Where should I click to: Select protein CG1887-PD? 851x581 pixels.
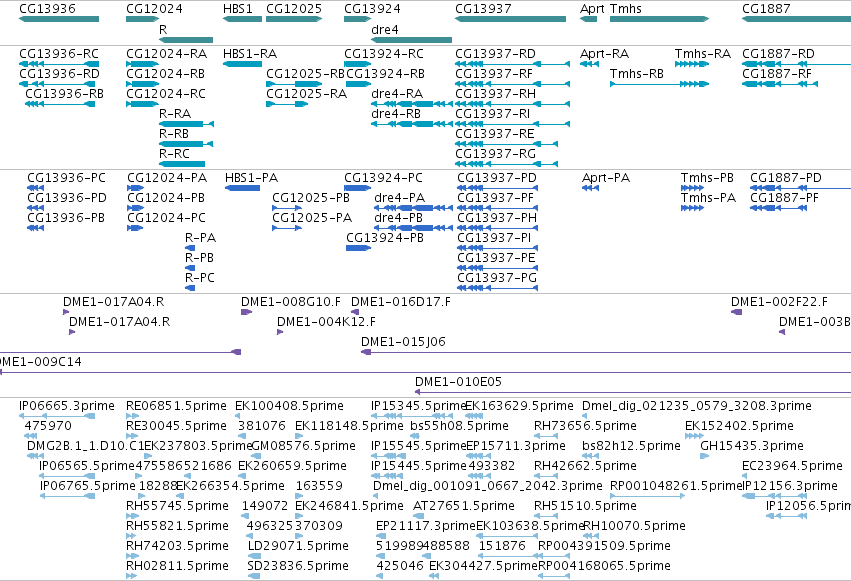click(x=786, y=178)
